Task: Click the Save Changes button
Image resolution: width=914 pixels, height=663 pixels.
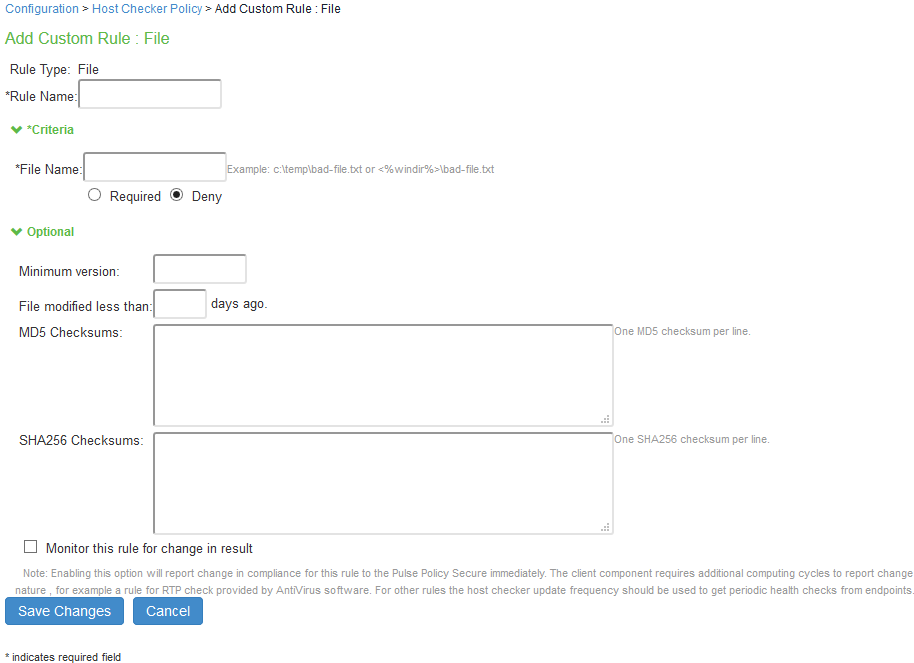Action: (64, 611)
